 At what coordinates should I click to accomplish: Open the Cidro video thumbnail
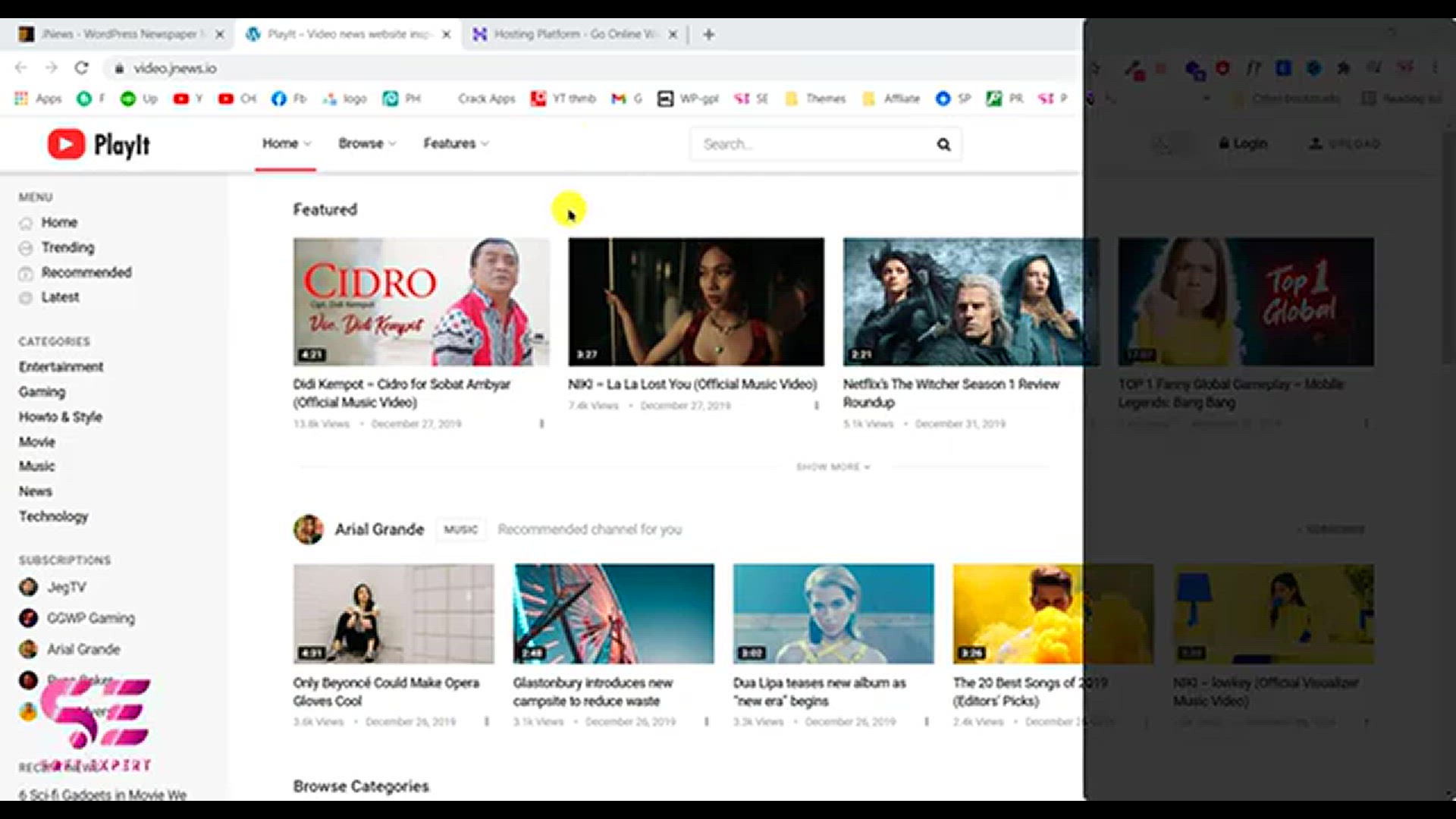(x=422, y=302)
